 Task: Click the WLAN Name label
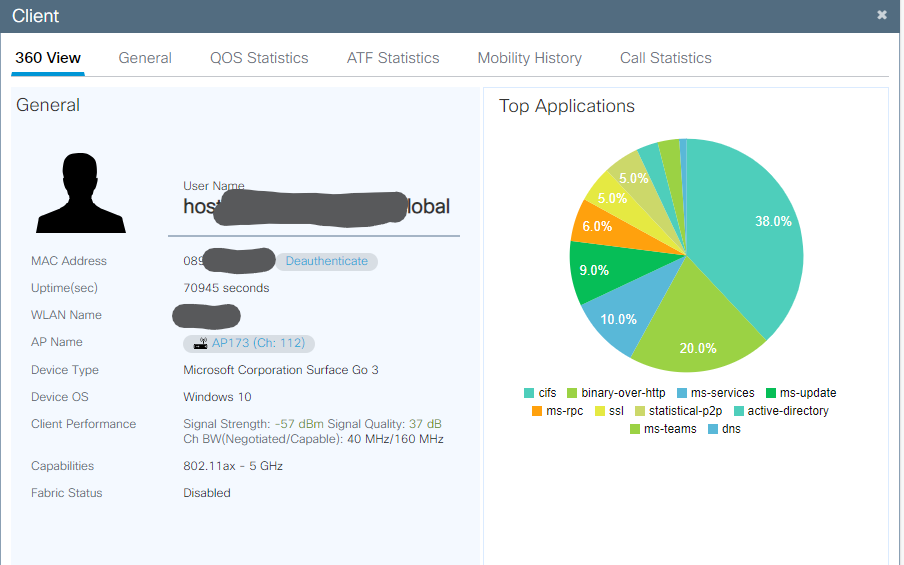[x=66, y=315]
